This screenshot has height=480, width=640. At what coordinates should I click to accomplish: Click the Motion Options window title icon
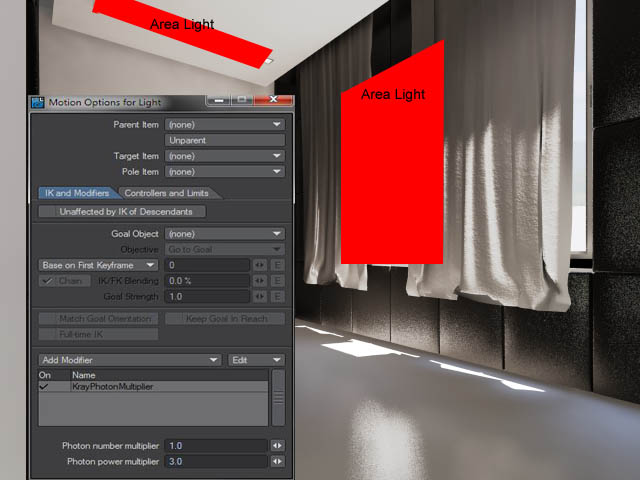point(38,102)
